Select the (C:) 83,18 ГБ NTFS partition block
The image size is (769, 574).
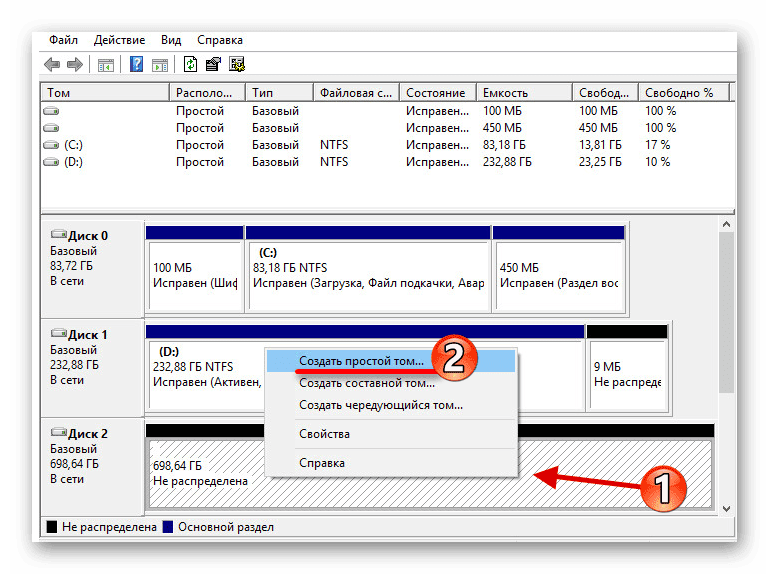(368, 269)
